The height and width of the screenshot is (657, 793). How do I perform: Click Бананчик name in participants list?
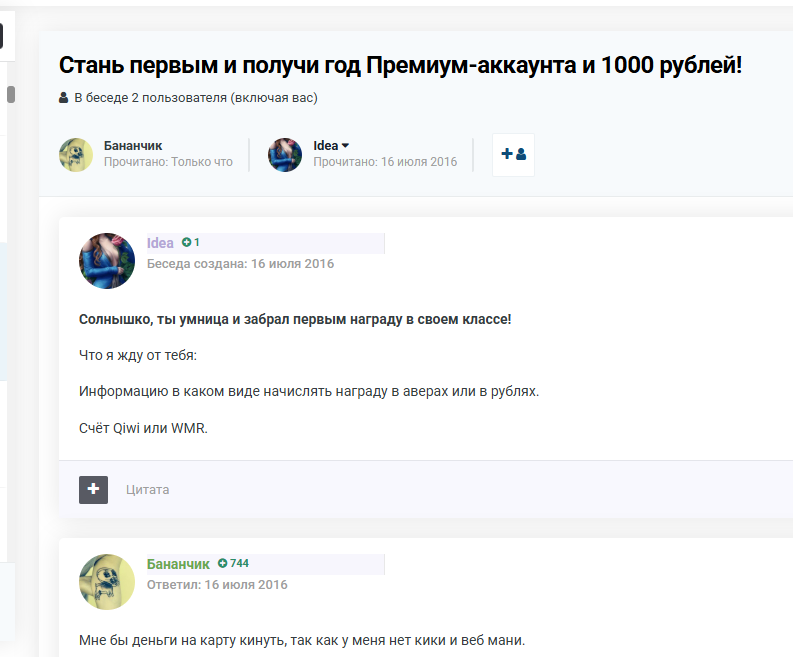(133, 146)
